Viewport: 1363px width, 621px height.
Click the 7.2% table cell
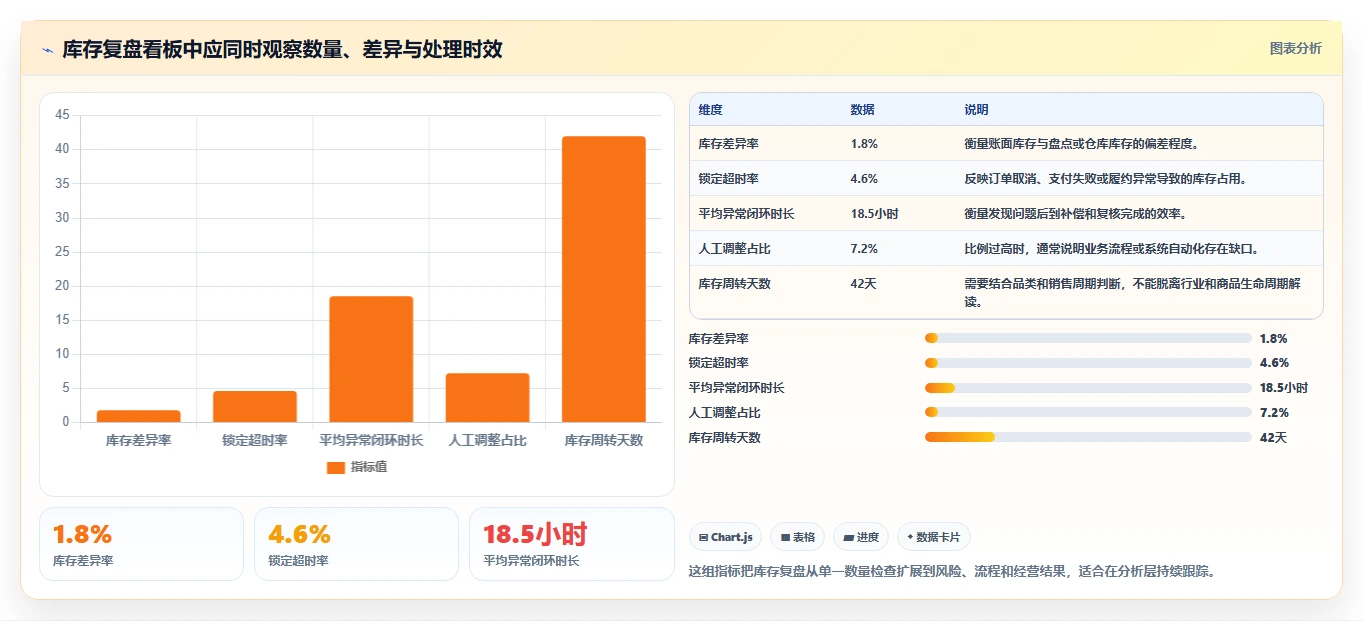click(864, 248)
